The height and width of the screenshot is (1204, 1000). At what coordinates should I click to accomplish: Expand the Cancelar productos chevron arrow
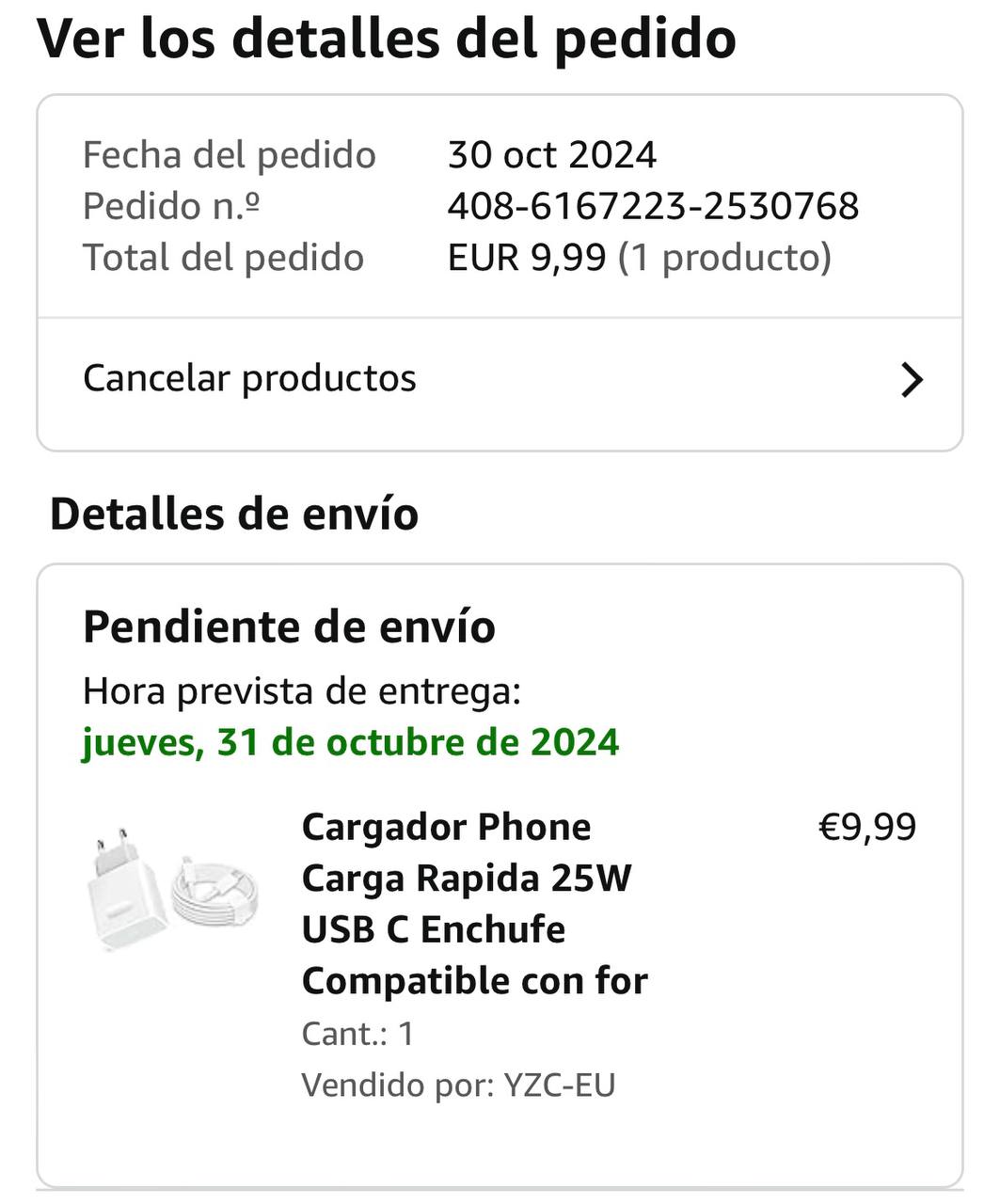tap(911, 380)
